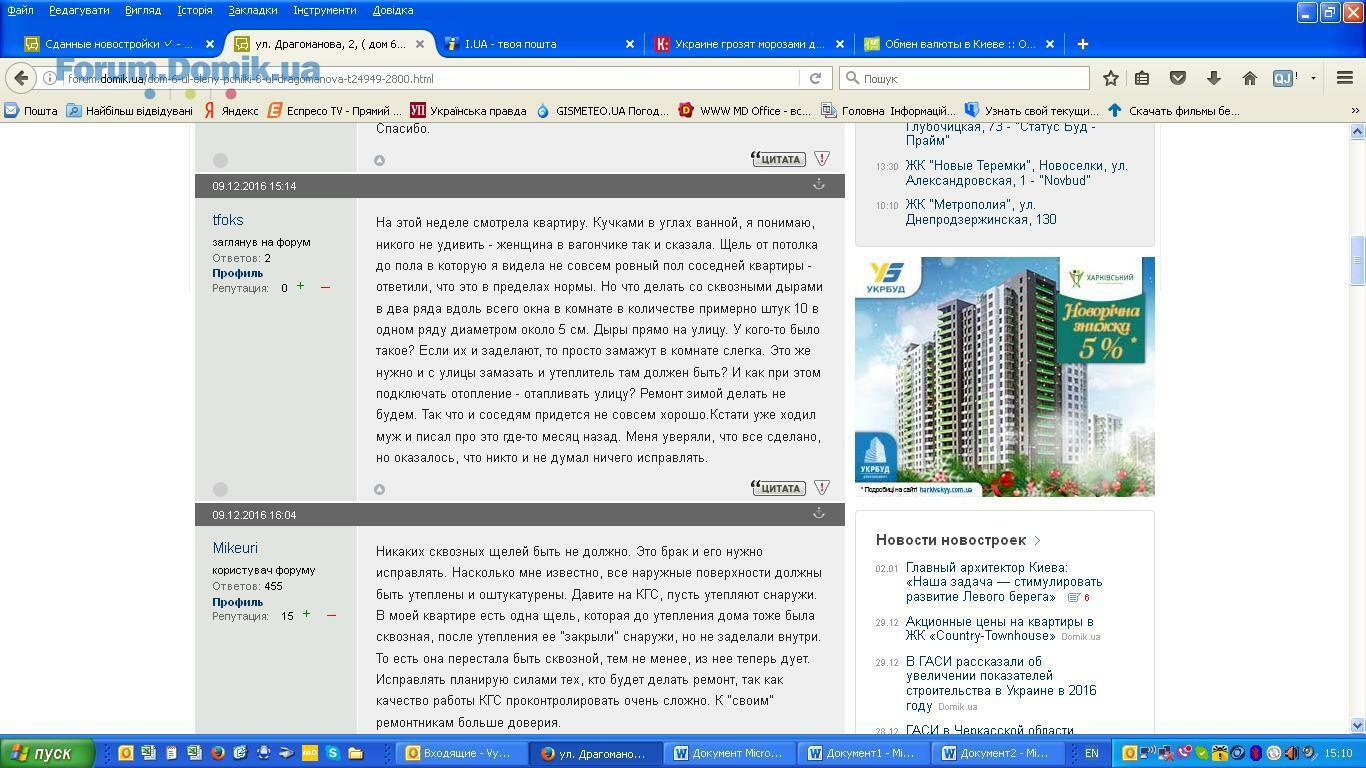Report tfoks post with the warning icon
Viewport: 1366px width, 768px height.
click(x=822, y=488)
